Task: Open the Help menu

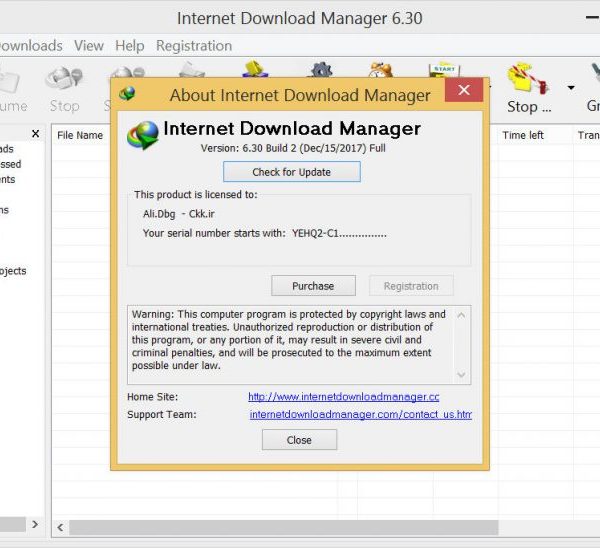Action: coord(129,45)
